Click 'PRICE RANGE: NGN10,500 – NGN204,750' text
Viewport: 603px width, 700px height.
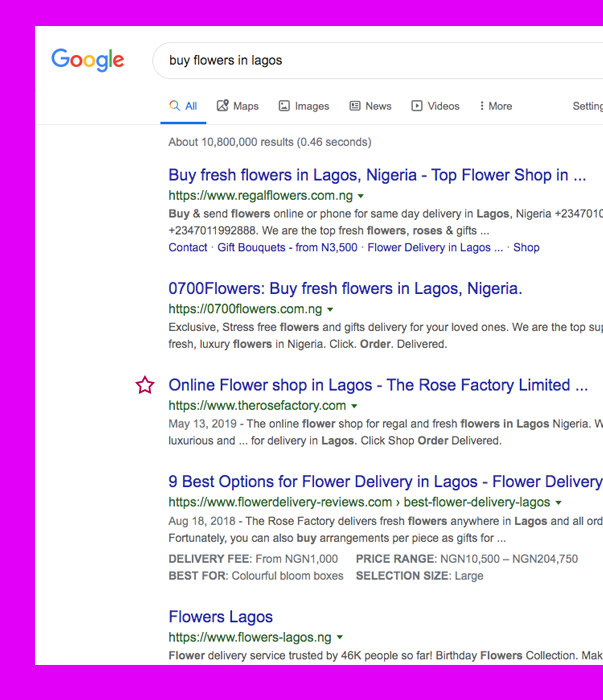click(x=467, y=559)
